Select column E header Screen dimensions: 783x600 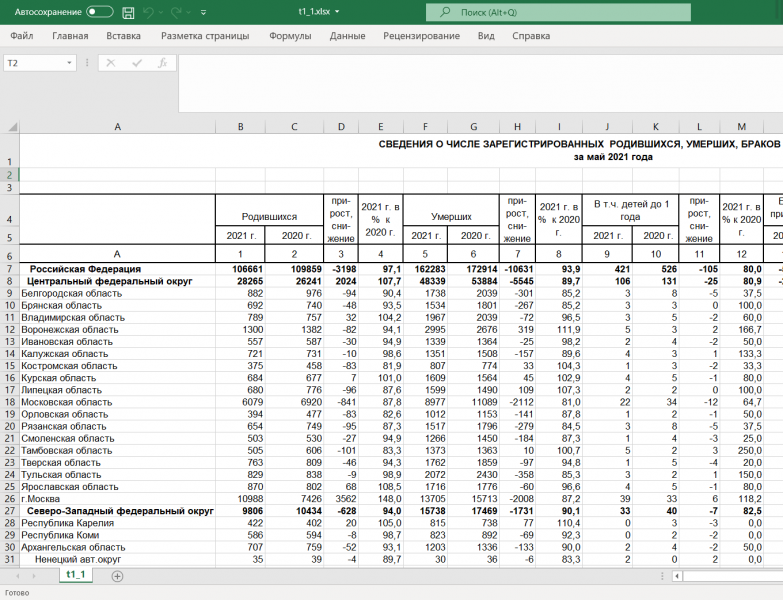pyautogui.click(x=381, y=127)
